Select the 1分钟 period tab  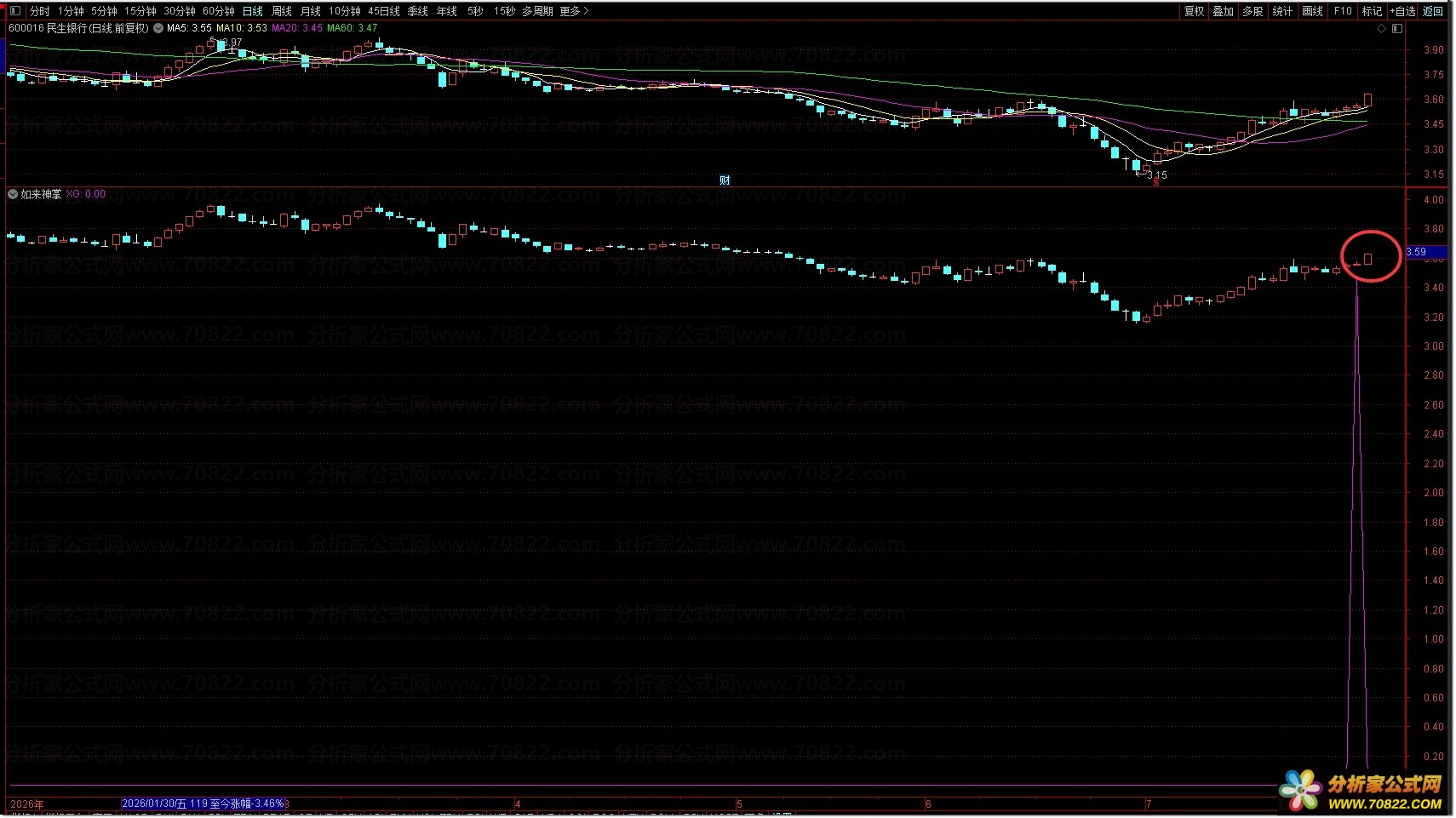(71, 11)
